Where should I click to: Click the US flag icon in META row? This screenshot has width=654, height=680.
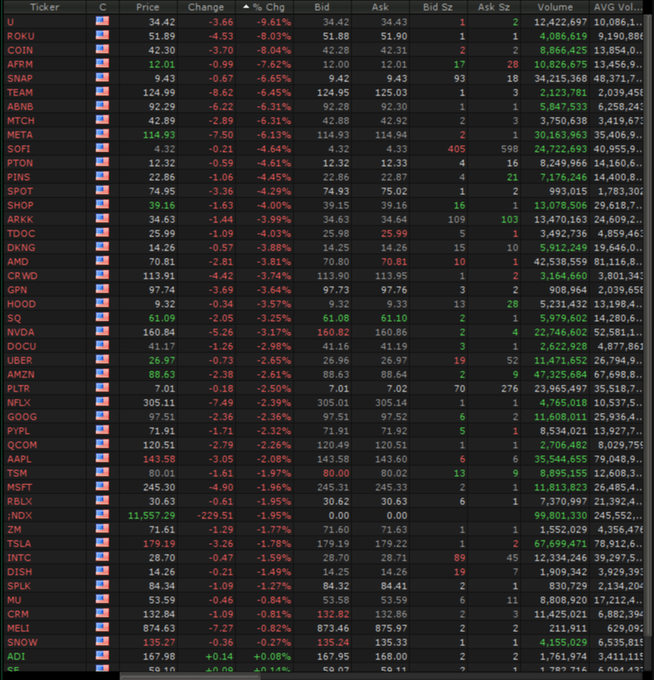click(102, 134)
